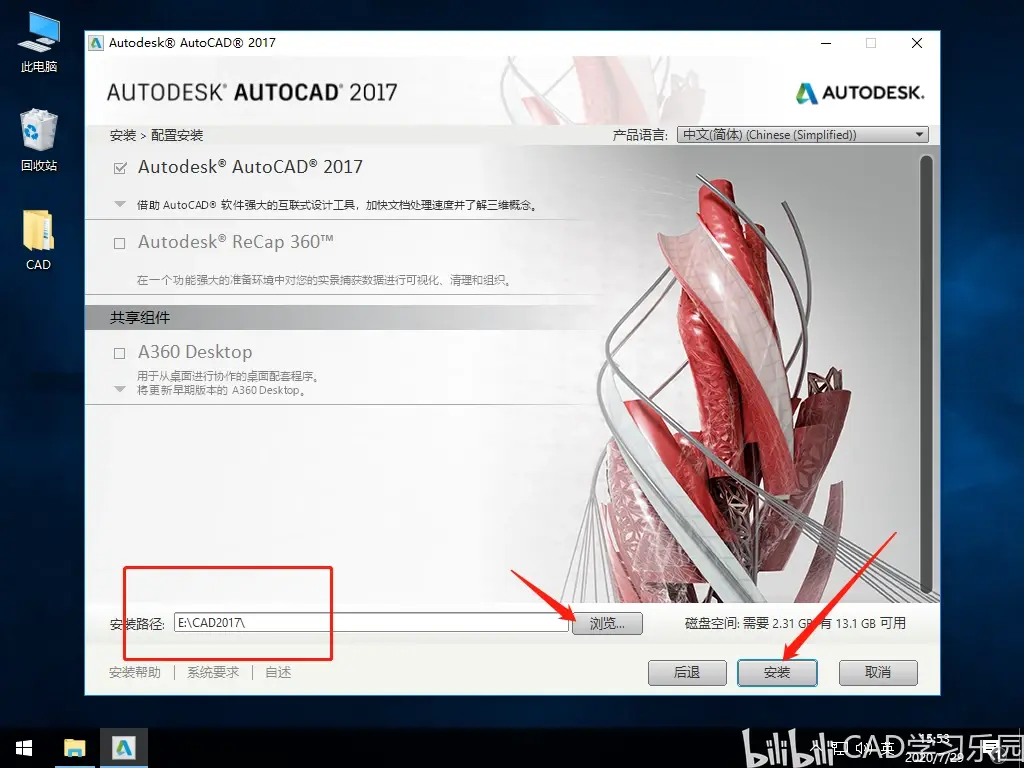This screenshot has width=1024, height=768.
Task: Open the Windows Start menu
Action: coord(24,748)
